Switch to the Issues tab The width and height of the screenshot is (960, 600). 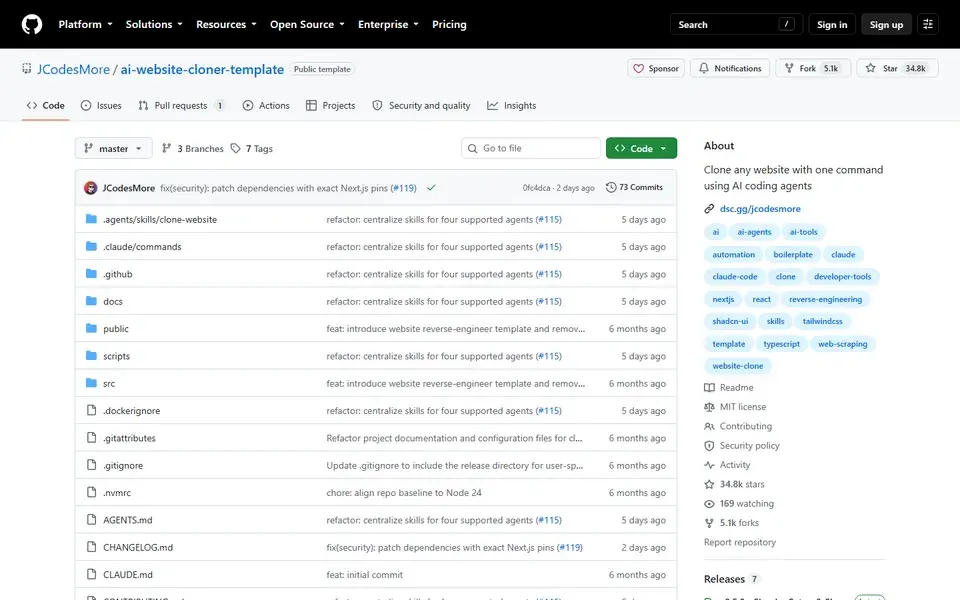[x=101, y=105]
